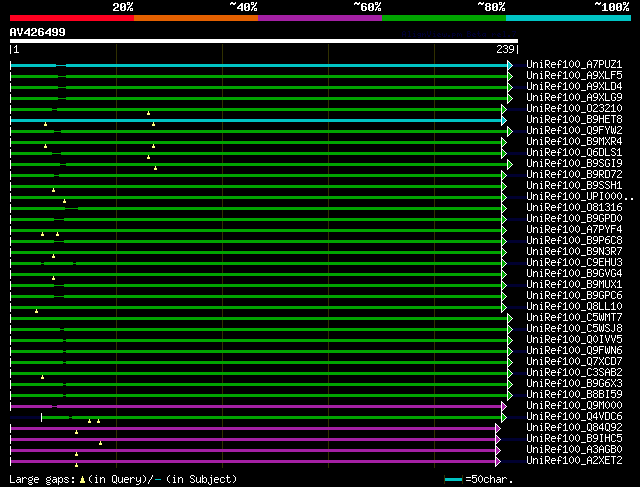This screenshot has width=640, height=487.
Task: Click the white query sequence ruler bar
Action: pyautogui.click(x=263, y=41)
